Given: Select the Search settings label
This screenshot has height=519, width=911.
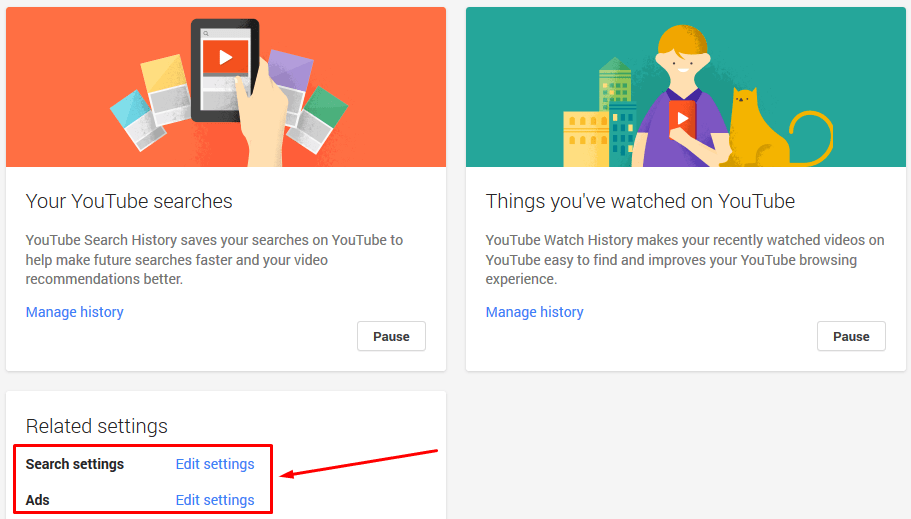Looking at the screenshot, I should click(75, 464).
